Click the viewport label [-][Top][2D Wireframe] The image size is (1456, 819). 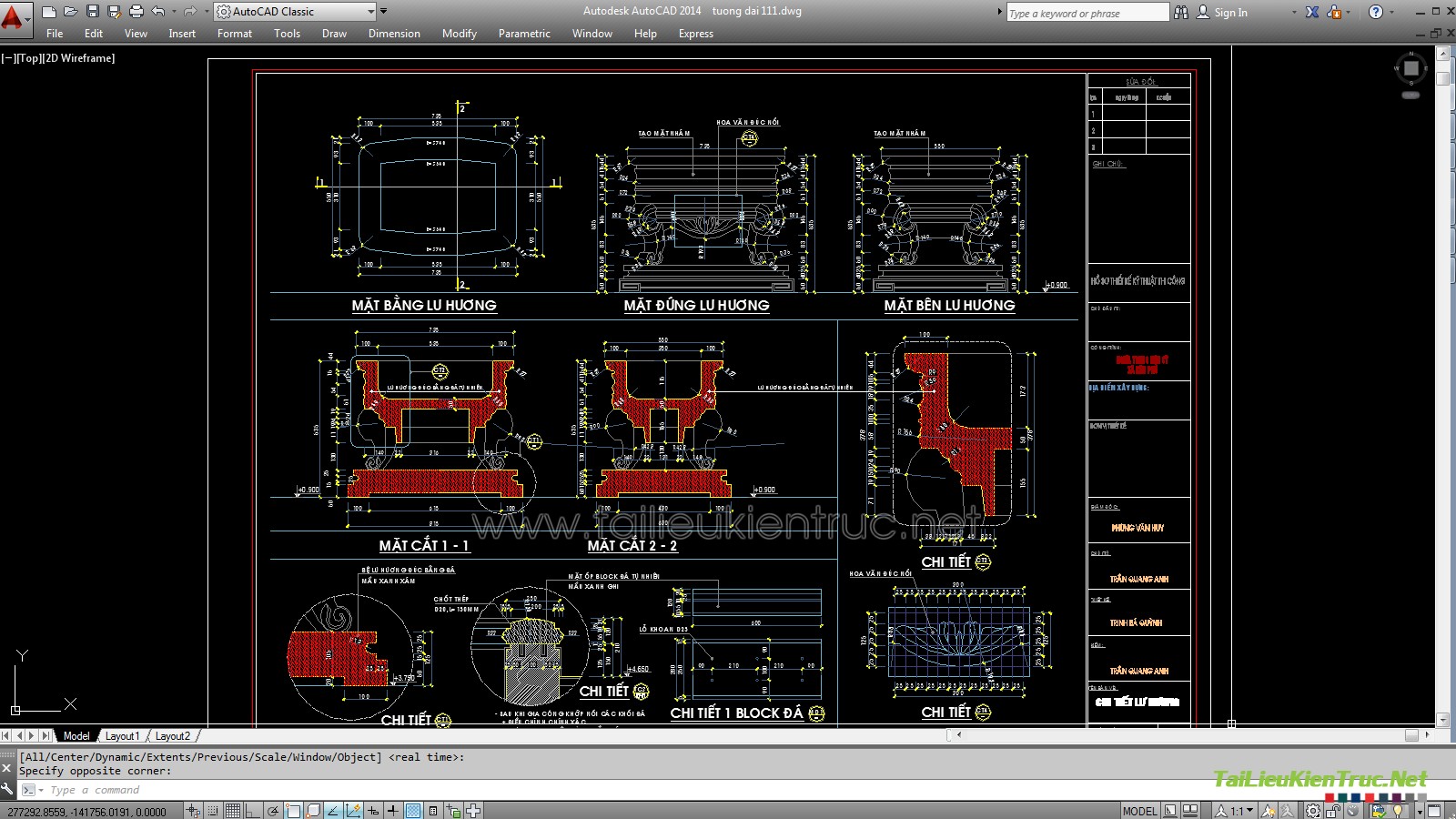click(58, 57)
